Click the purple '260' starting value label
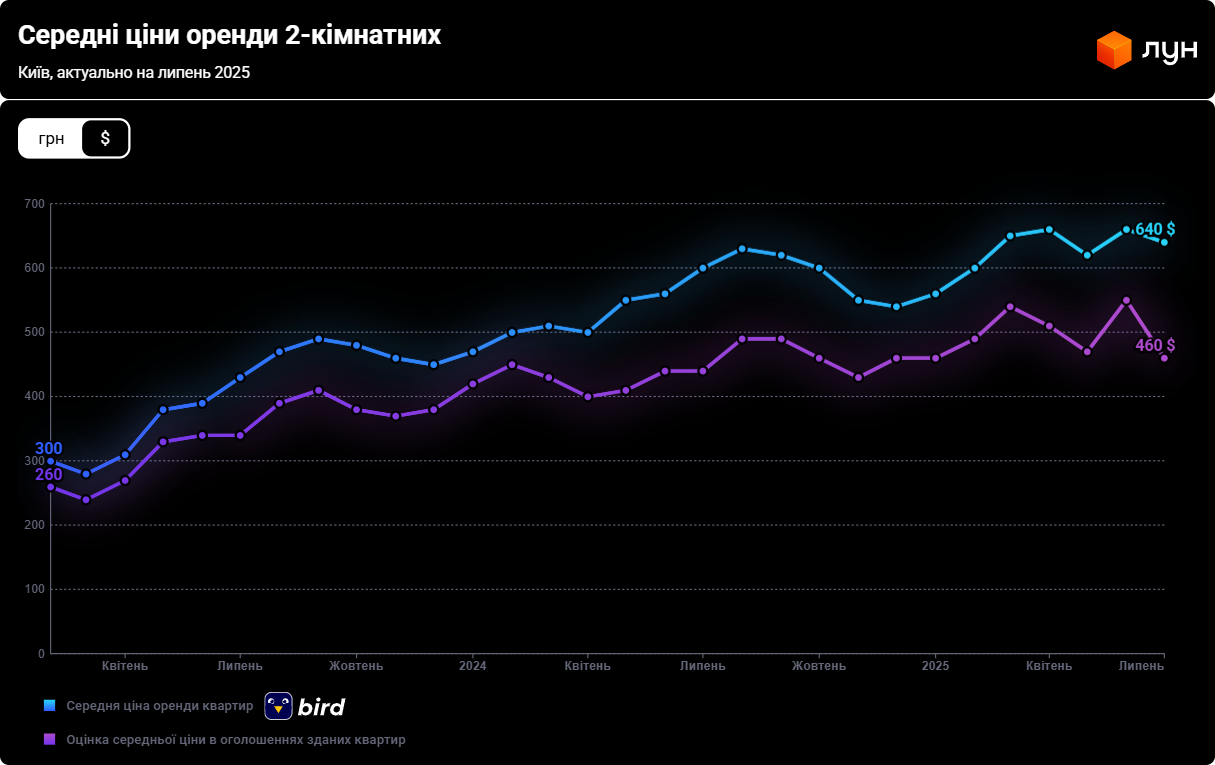 pyautogui.click(x=49, y=474)
